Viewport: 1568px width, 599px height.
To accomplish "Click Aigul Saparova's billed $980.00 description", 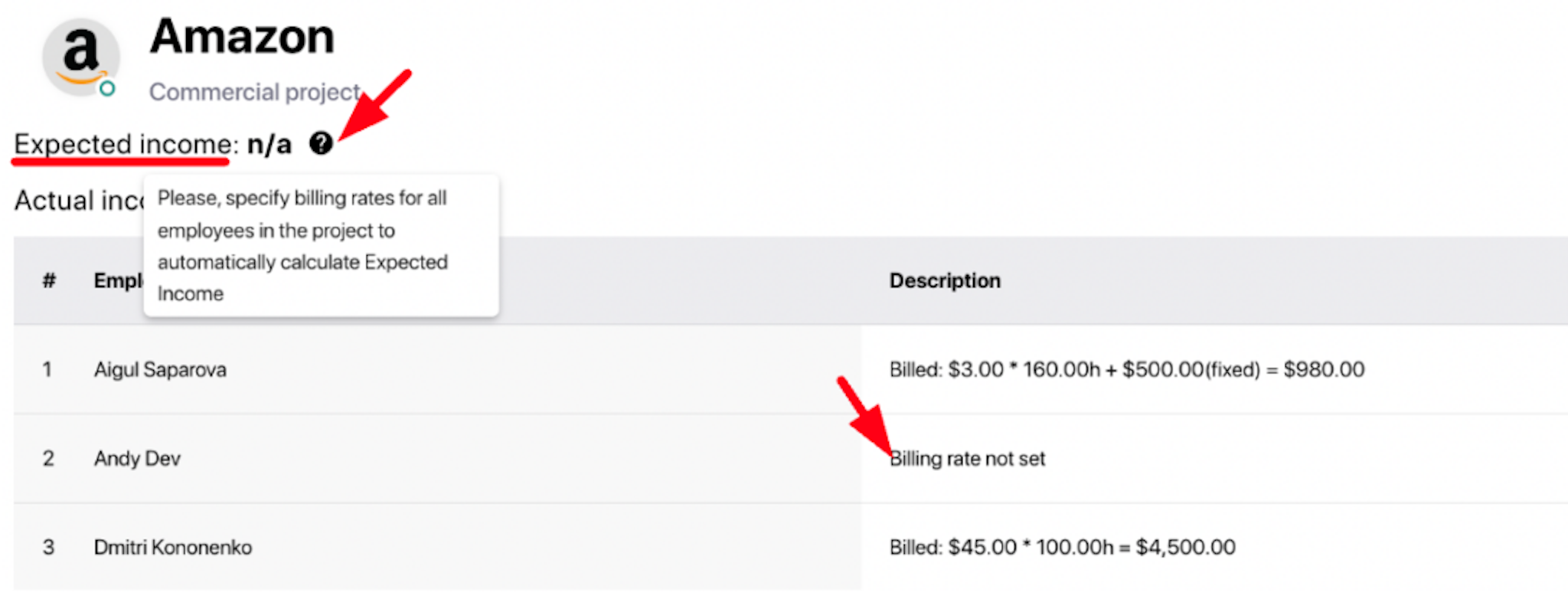I will coord(1127,369).
